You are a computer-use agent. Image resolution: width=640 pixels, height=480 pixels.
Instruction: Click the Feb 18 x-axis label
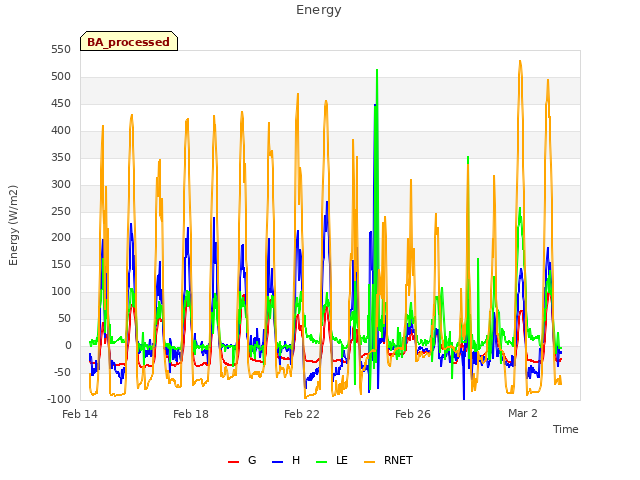tap(191, 414)
